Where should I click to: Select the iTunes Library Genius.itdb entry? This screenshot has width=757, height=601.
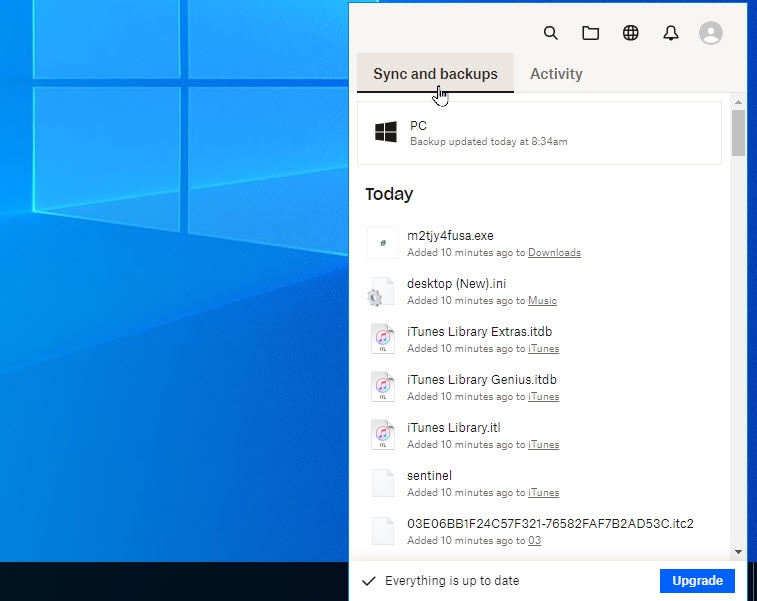click(481, 380)
